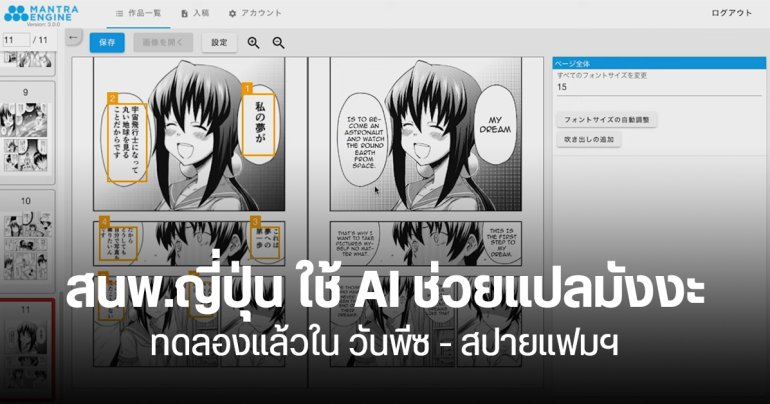This screenshot has height=404, width=770.
Task: Click the アカウント gear icon
Action: [x=232, y=14]
